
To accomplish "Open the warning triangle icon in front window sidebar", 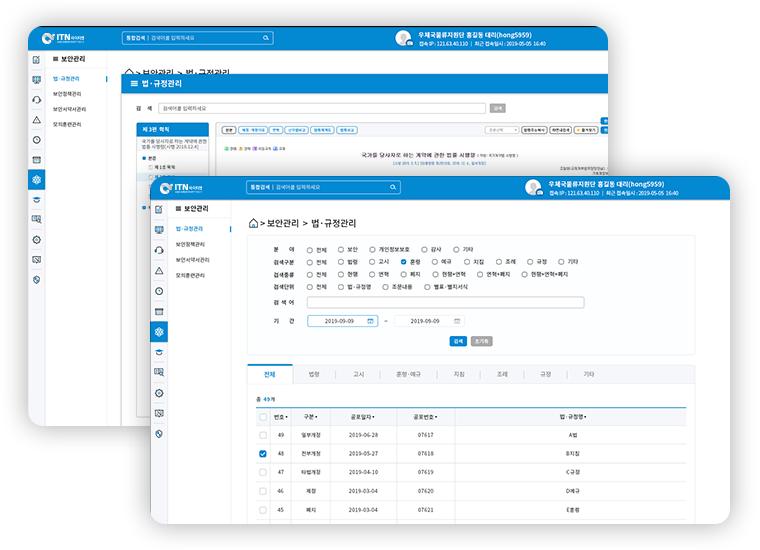I will pyautogui.click(x=159, y=271).
